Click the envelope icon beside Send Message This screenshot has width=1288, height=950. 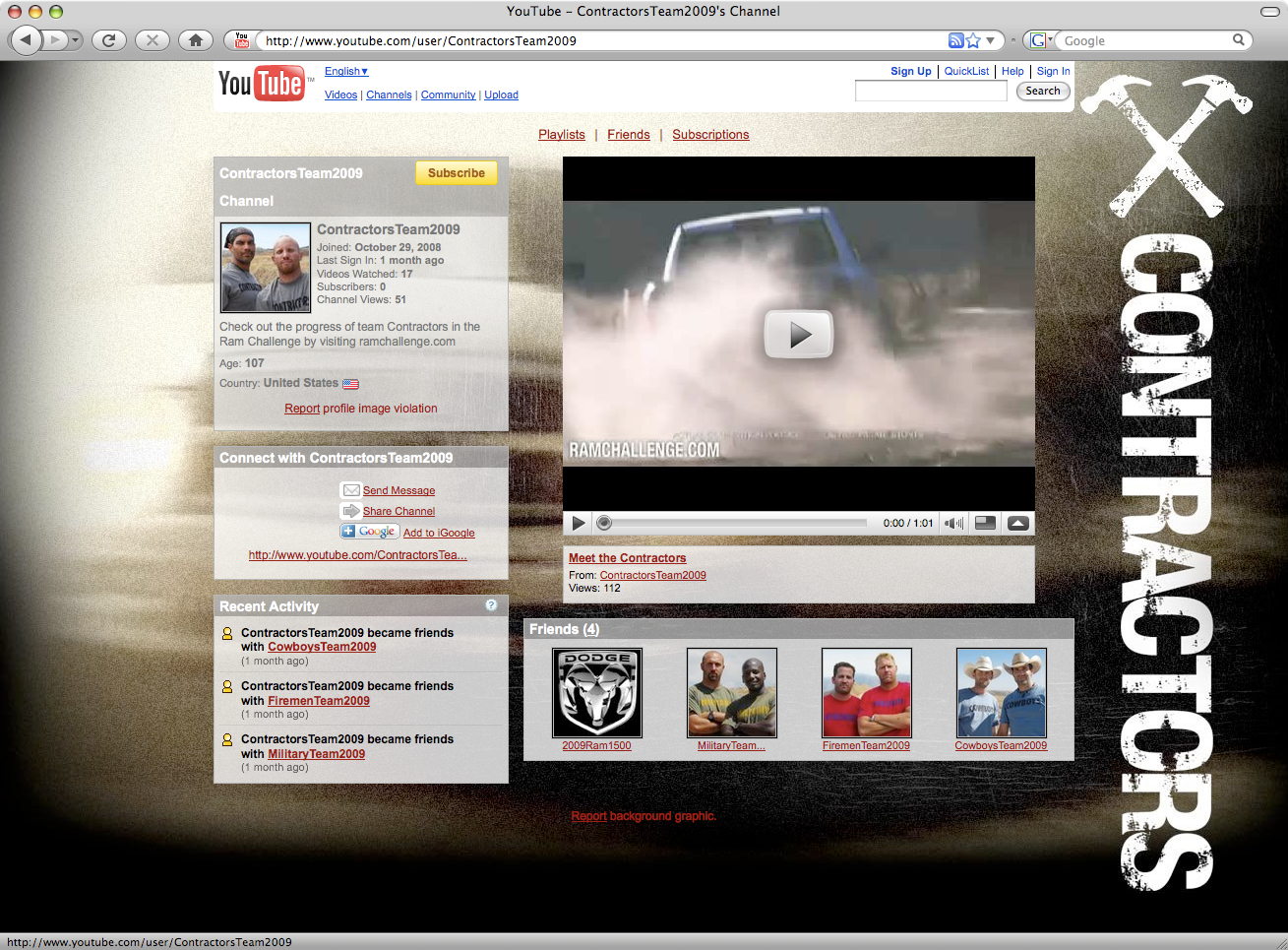click(351, 490)
